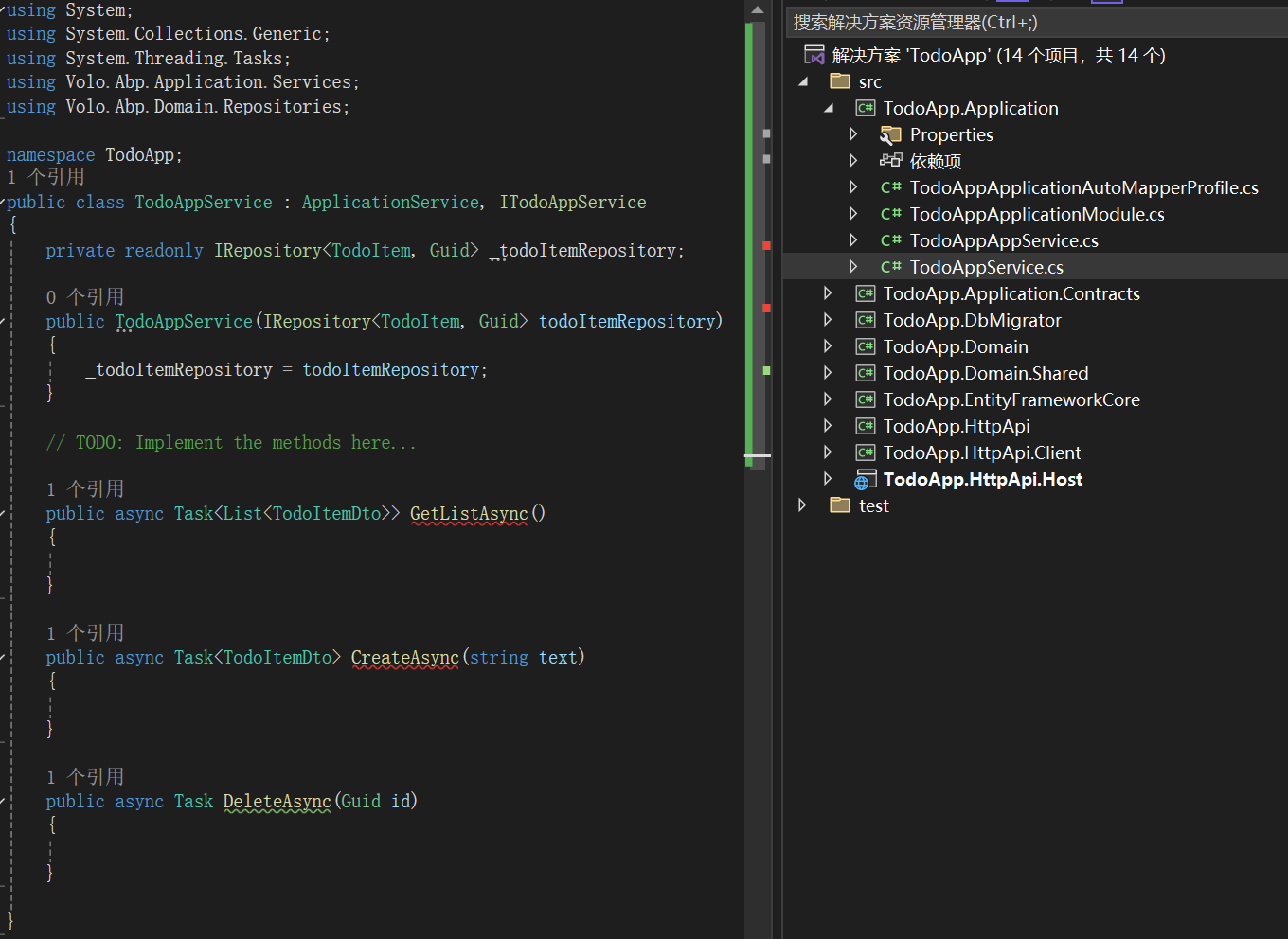Click TodoApp.EntityFrameworkCore project icon

point(866,399)
